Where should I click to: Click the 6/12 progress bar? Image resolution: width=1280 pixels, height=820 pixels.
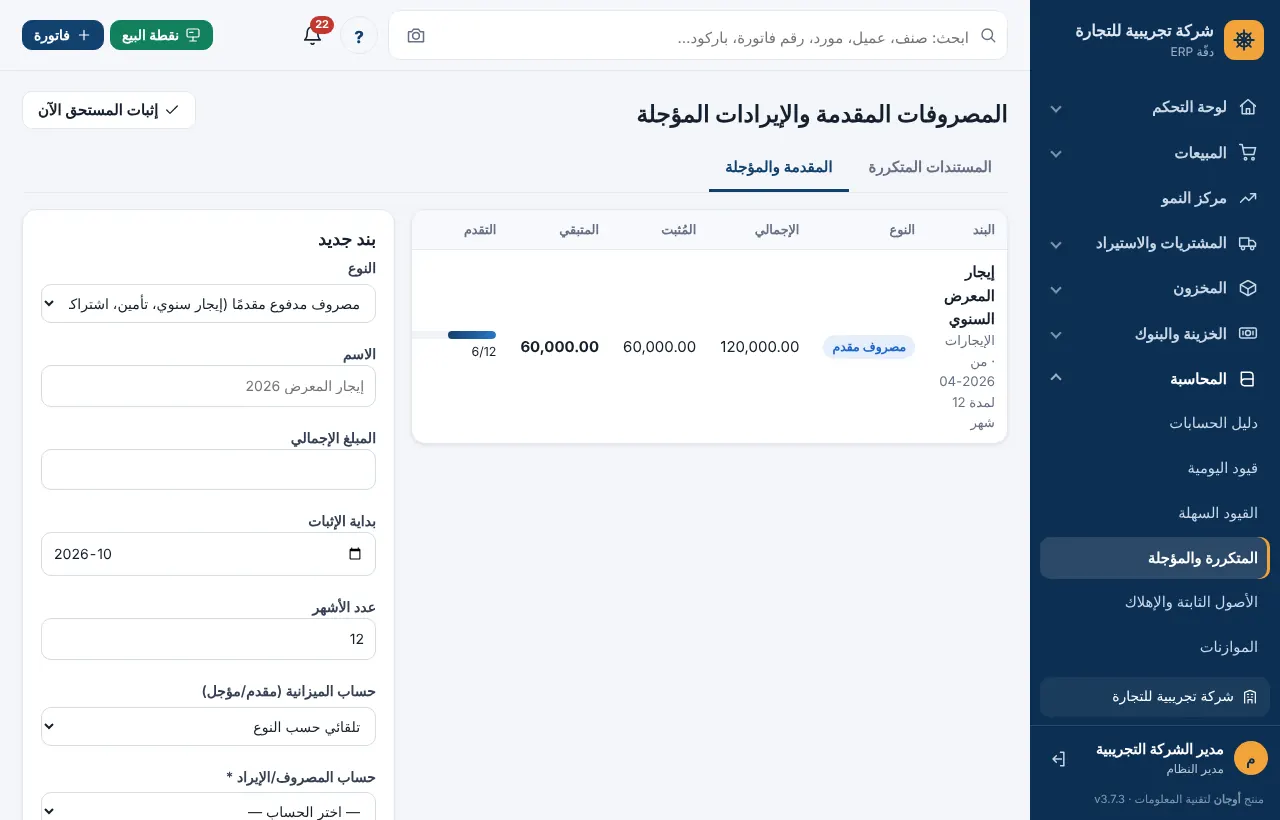click(454, 335)
